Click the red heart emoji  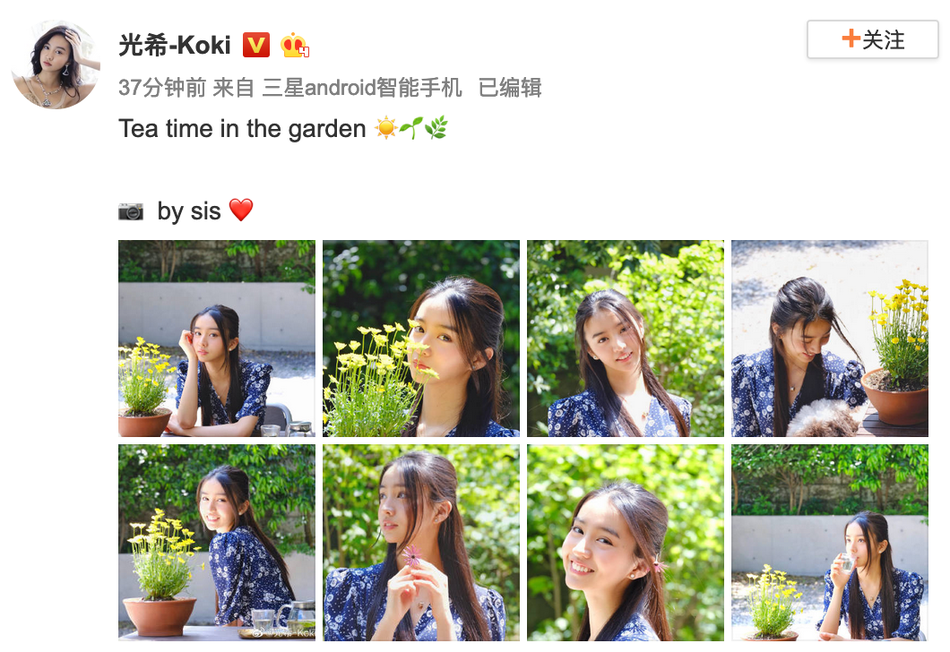(241, 210)
